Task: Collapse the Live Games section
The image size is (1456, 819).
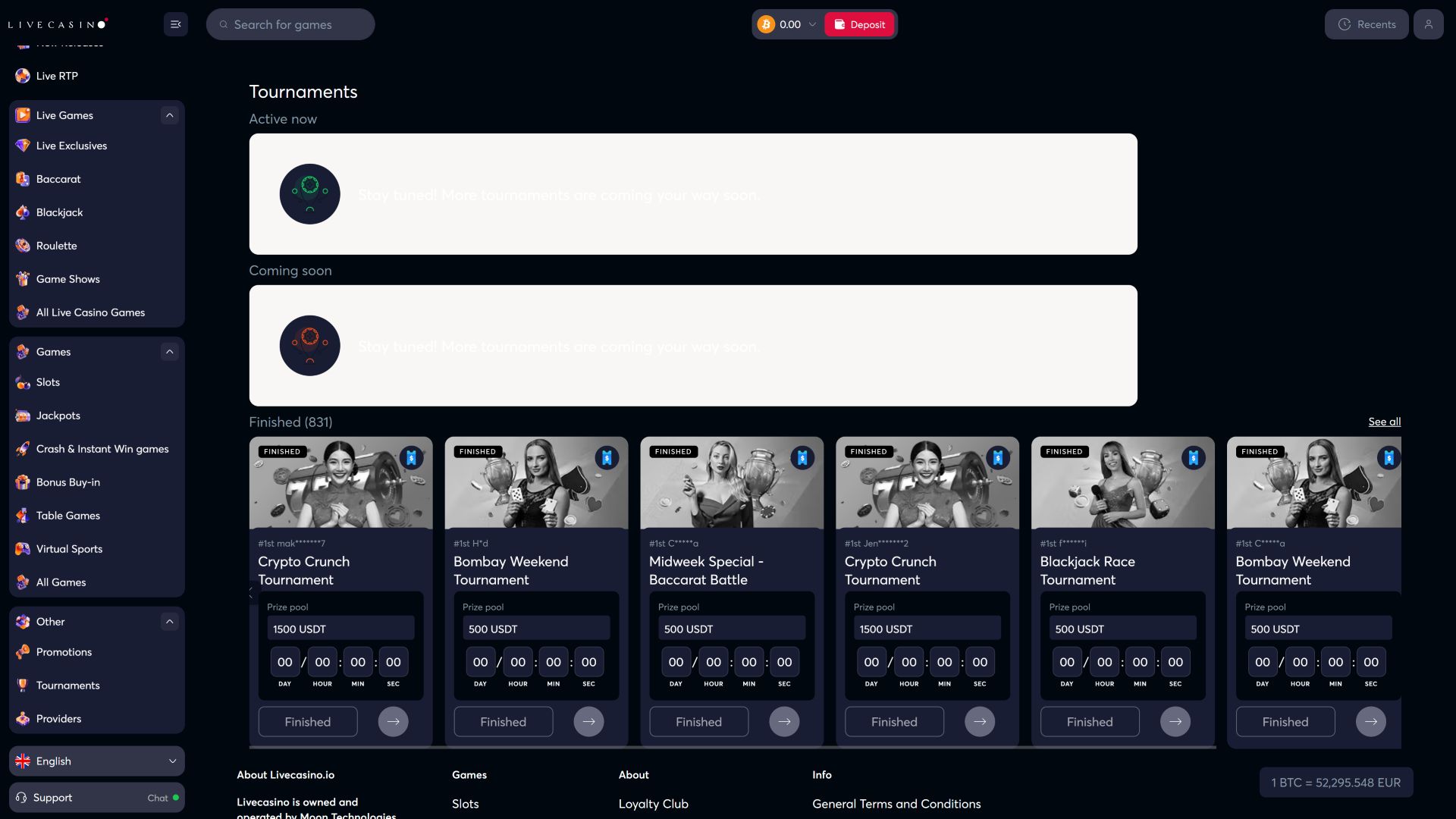Action: (170, 115)
